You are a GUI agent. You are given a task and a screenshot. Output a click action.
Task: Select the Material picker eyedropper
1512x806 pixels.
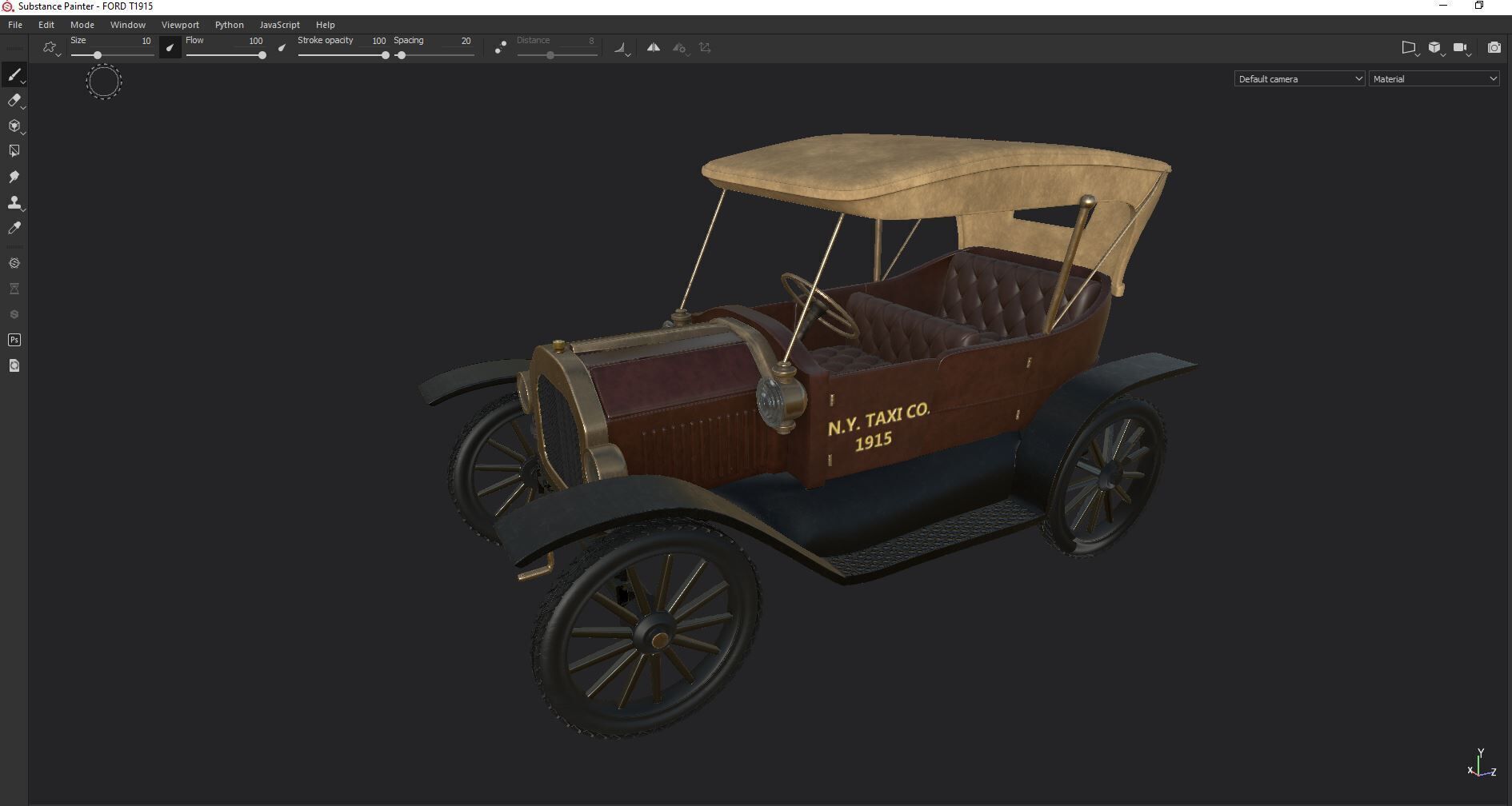pos(14,228)
